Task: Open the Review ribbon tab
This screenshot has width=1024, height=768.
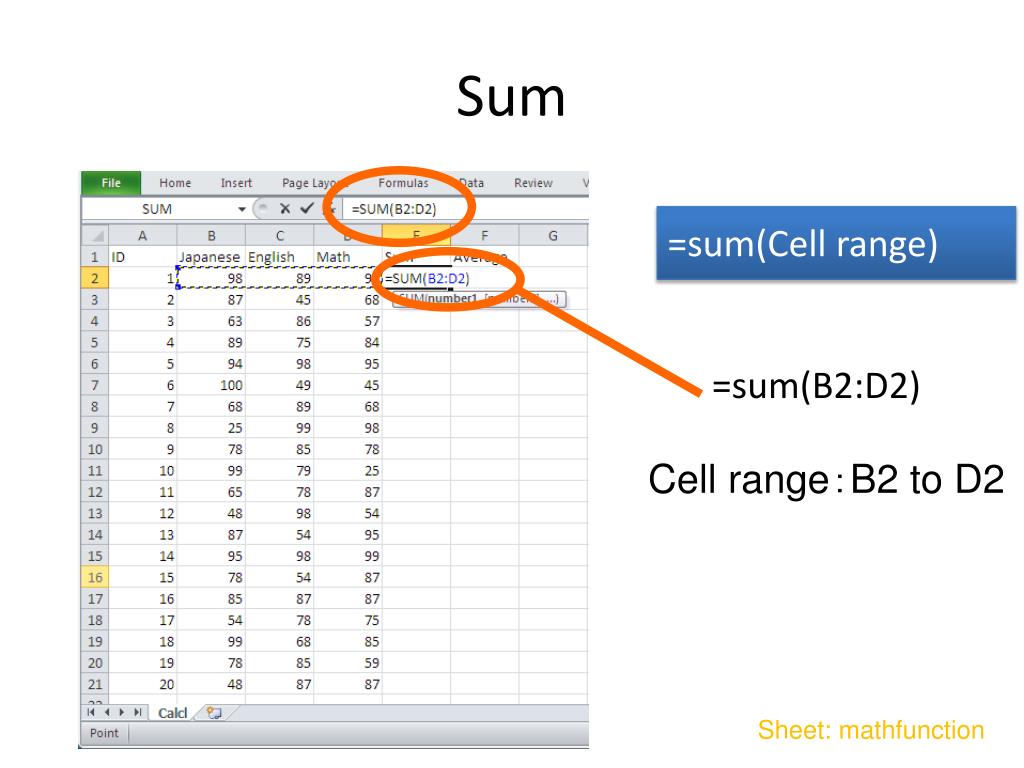Action: point(533,183)
